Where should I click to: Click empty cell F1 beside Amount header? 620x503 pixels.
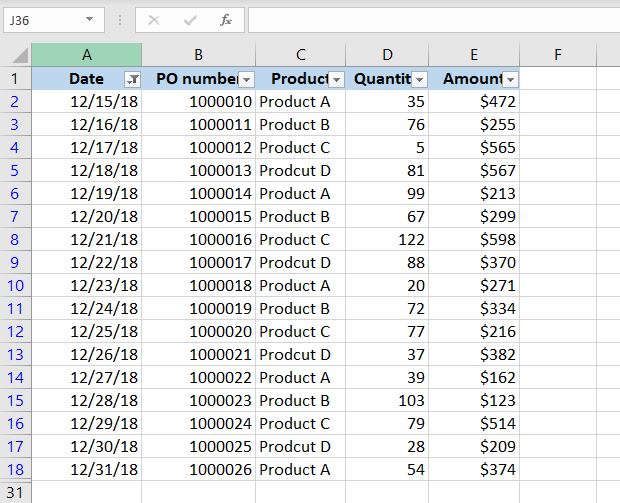click(558, 78)
